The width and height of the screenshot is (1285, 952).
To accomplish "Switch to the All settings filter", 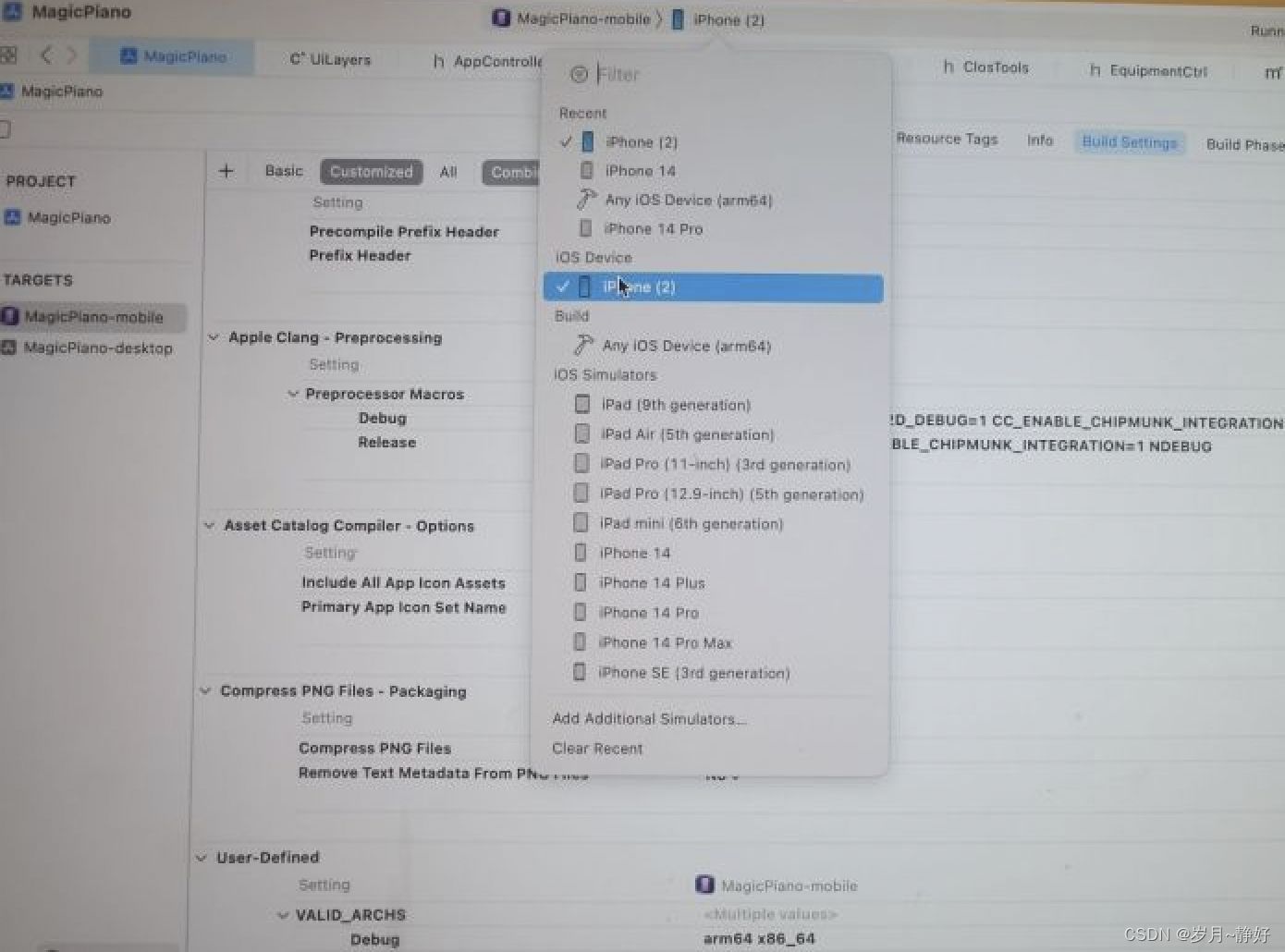I will [x=448, y=172].
